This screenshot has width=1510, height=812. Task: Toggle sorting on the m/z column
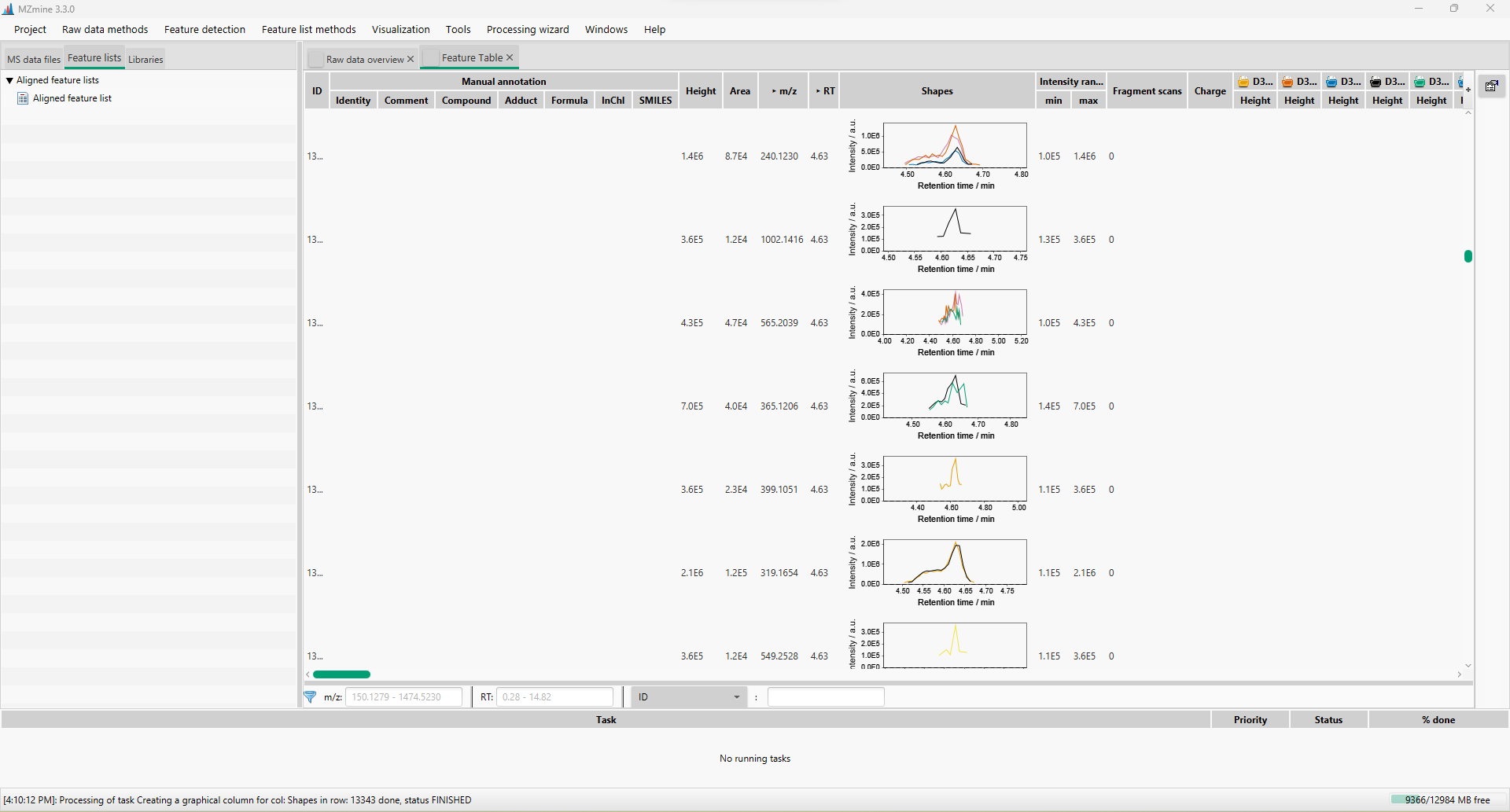(783, 90)
